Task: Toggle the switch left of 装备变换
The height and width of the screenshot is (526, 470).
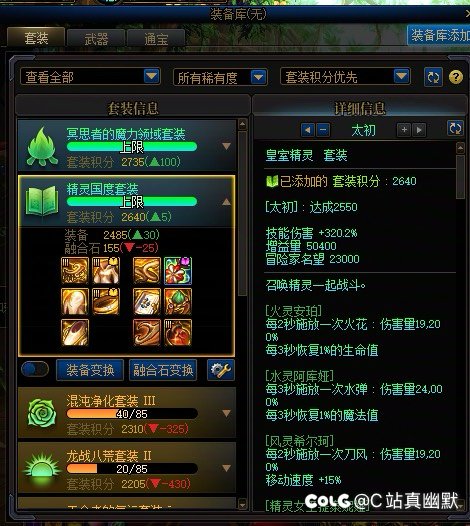Action: click(x=35, y=369)
